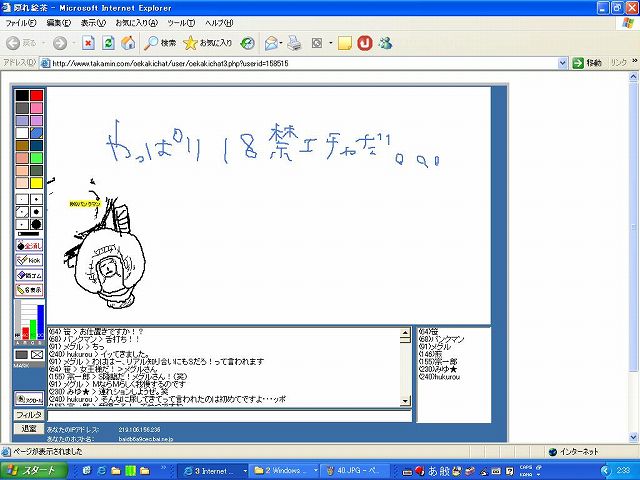Screen dimensions: 640x480
Task: Click the Stop loading red X icon
Action: pyautogui.click(x=88, y=43)
